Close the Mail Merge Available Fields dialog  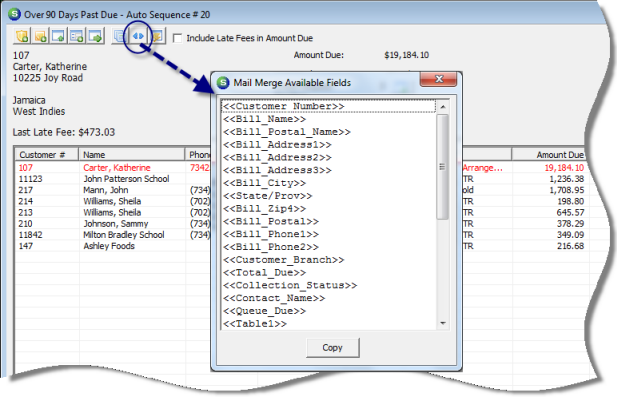click(x=438, y=79)
